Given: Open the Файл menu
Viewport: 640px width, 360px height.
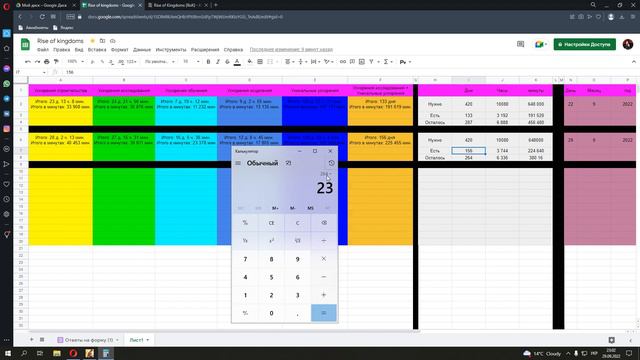Looking at the screenshot, I should point(43,50).
